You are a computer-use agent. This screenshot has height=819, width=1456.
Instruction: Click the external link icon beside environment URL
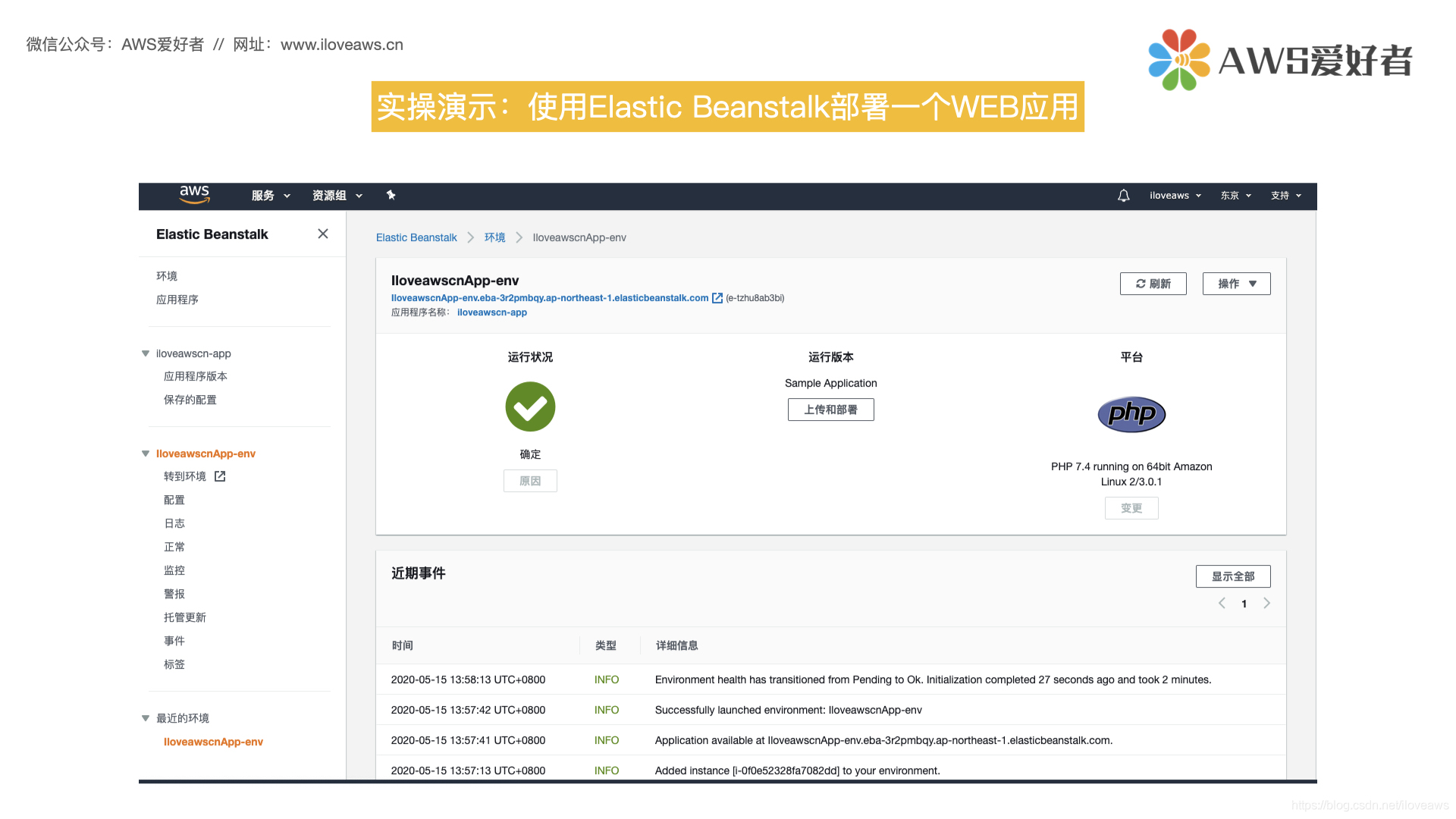717,298
